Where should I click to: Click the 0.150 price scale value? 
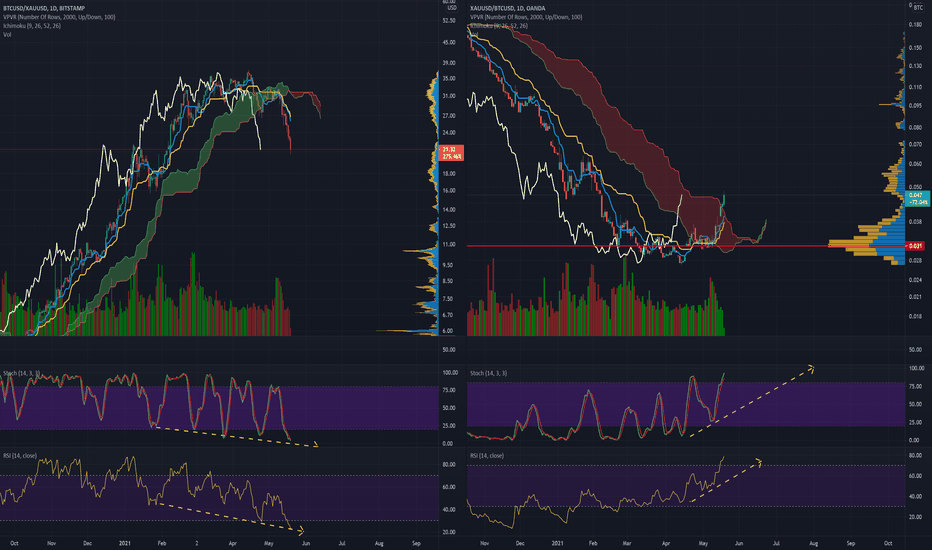[x=915, y=48]
